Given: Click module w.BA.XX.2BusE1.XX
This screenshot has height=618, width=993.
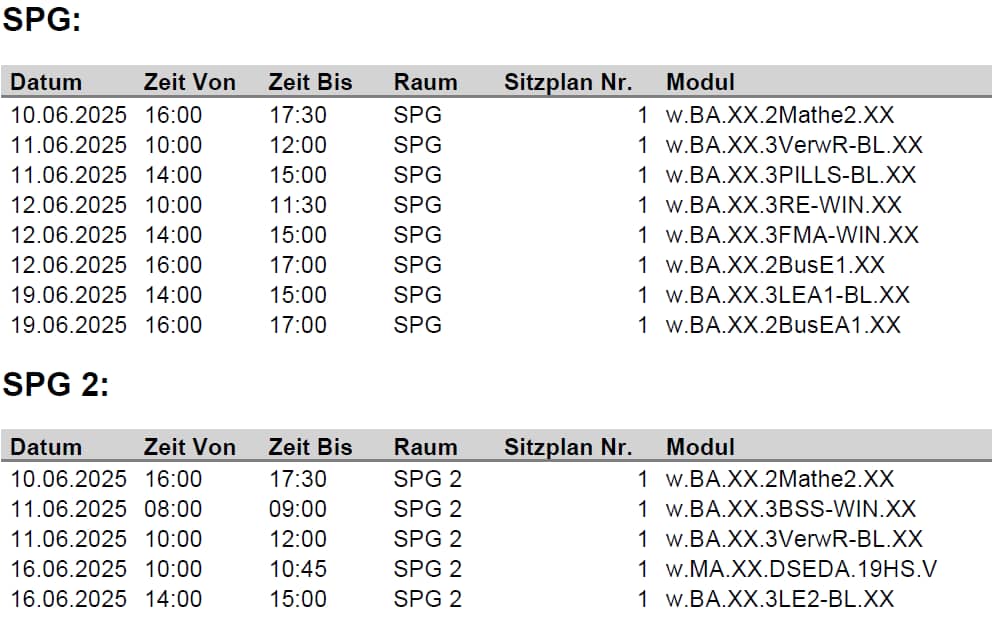Looking at the screenshot, I should coord(775,265).
